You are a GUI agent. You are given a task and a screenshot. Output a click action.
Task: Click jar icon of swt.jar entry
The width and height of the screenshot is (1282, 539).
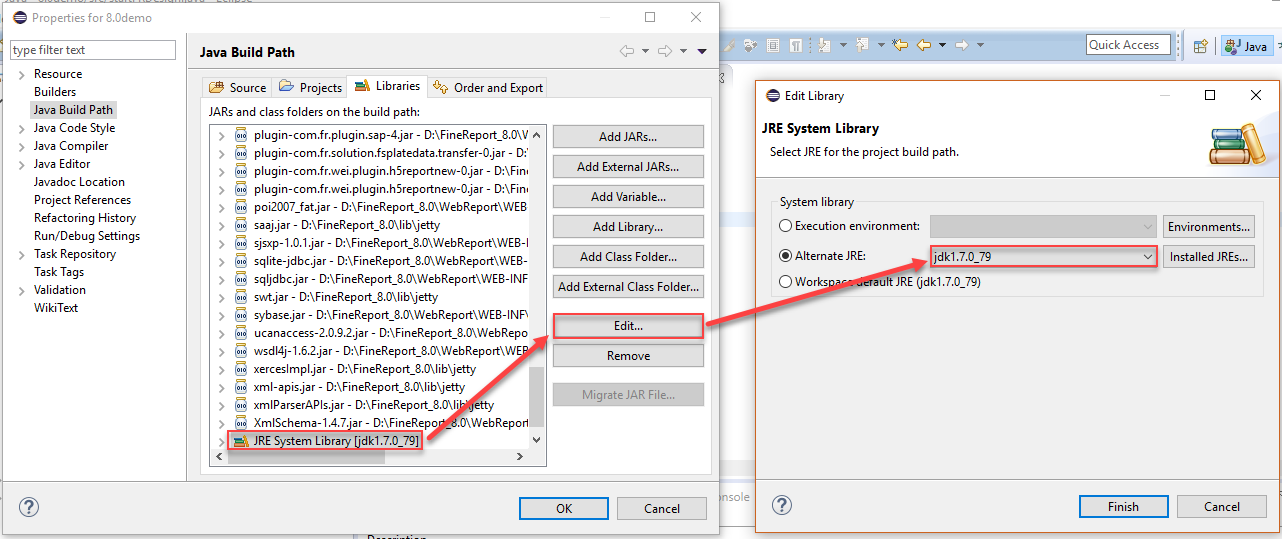click(x=240, y=297)
